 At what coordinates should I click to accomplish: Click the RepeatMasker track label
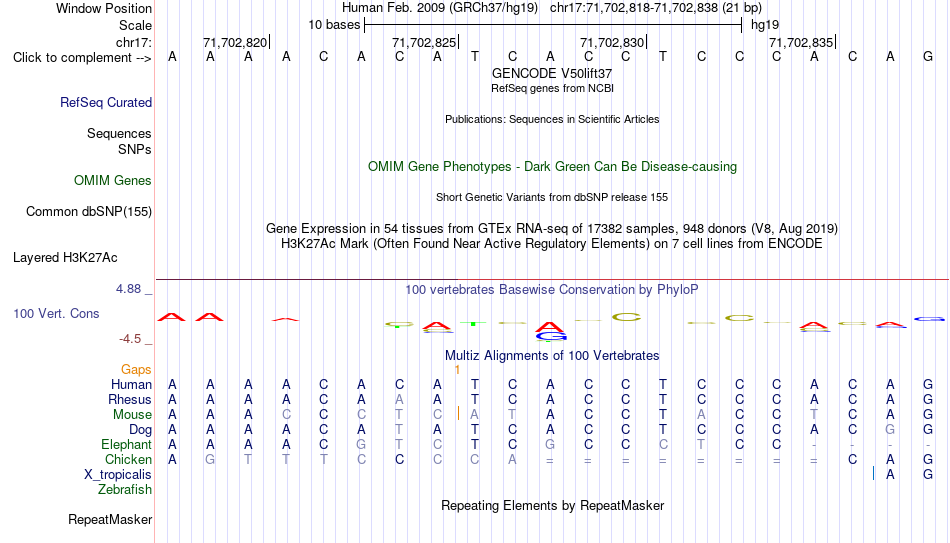[110, 519]
